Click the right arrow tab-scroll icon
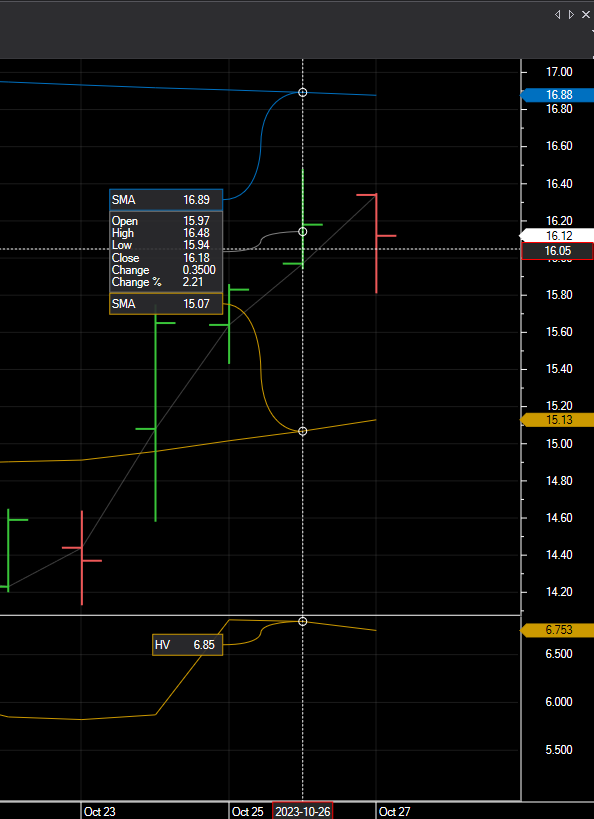 coord(572,15)
